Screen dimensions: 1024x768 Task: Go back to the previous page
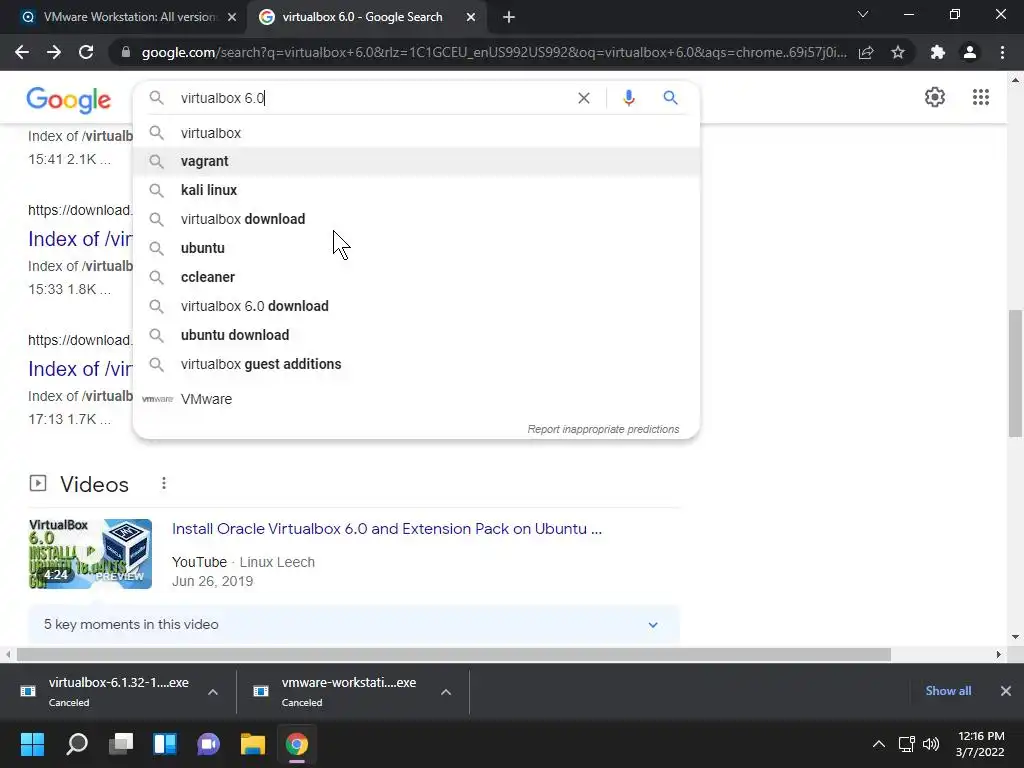tap(22, 52)
